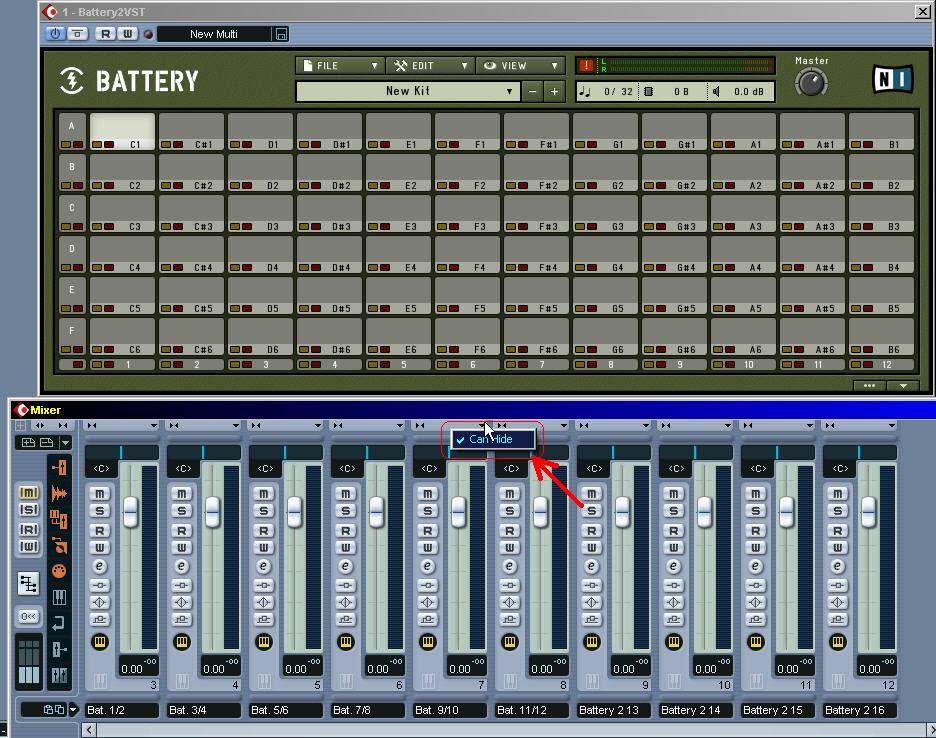Click the red panic exclamation button
The width and height of the screenshot is (936, 738).
[586, 65]
